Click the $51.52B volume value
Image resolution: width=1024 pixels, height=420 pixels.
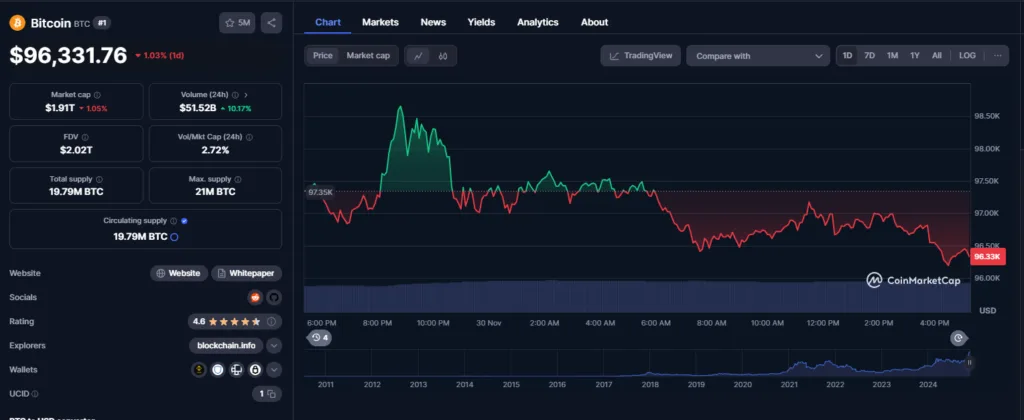(198, 108)
